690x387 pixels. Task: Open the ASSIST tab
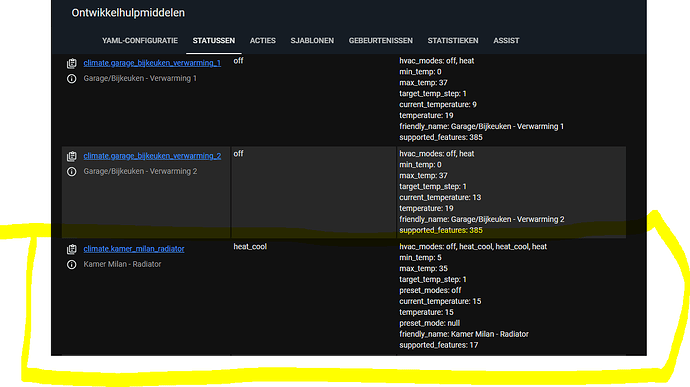[506, 41]
